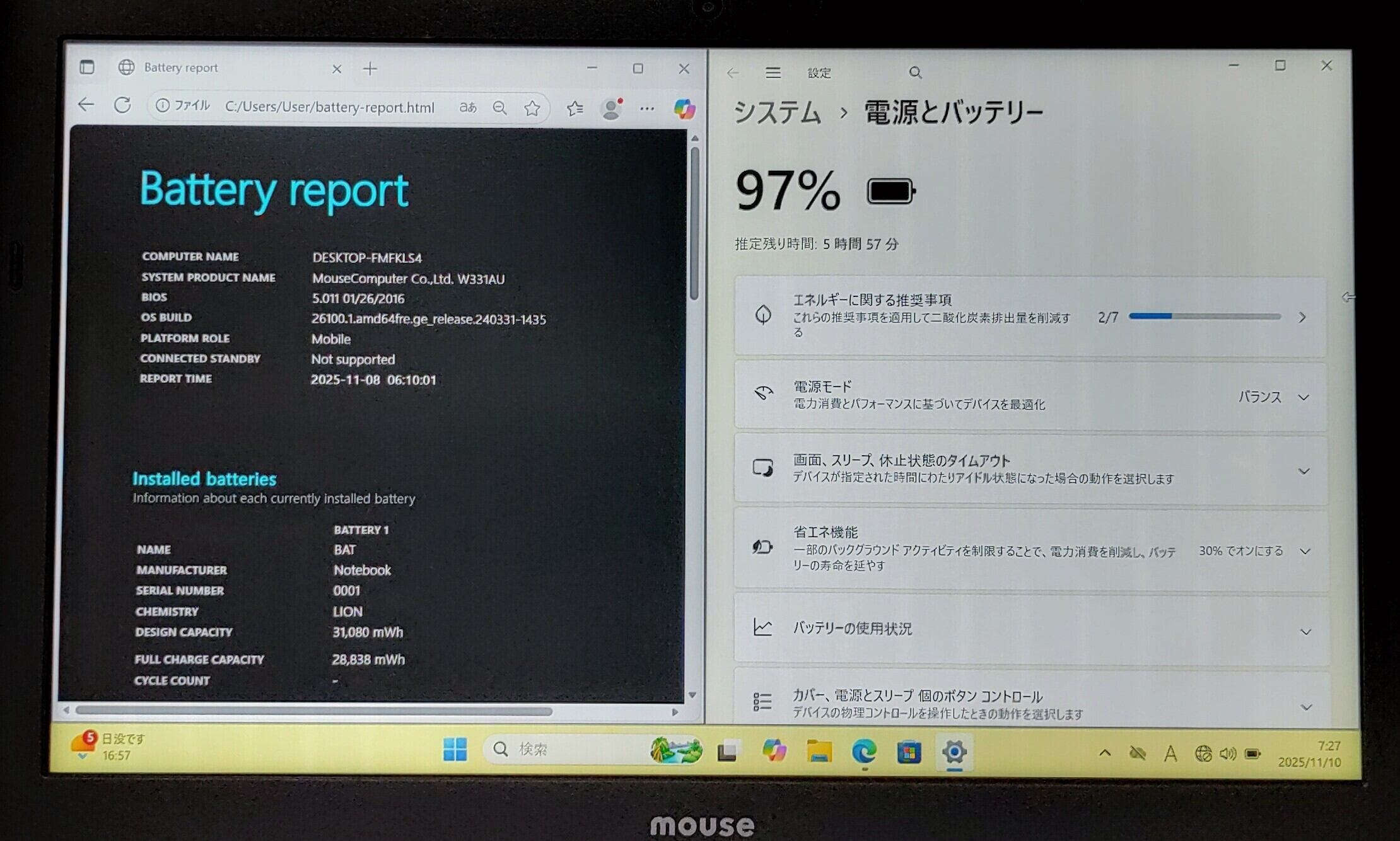The height and width of the screenshot is (841, 1400).
Task: Open a new browser tab
Action: click(x=370, y=69)
